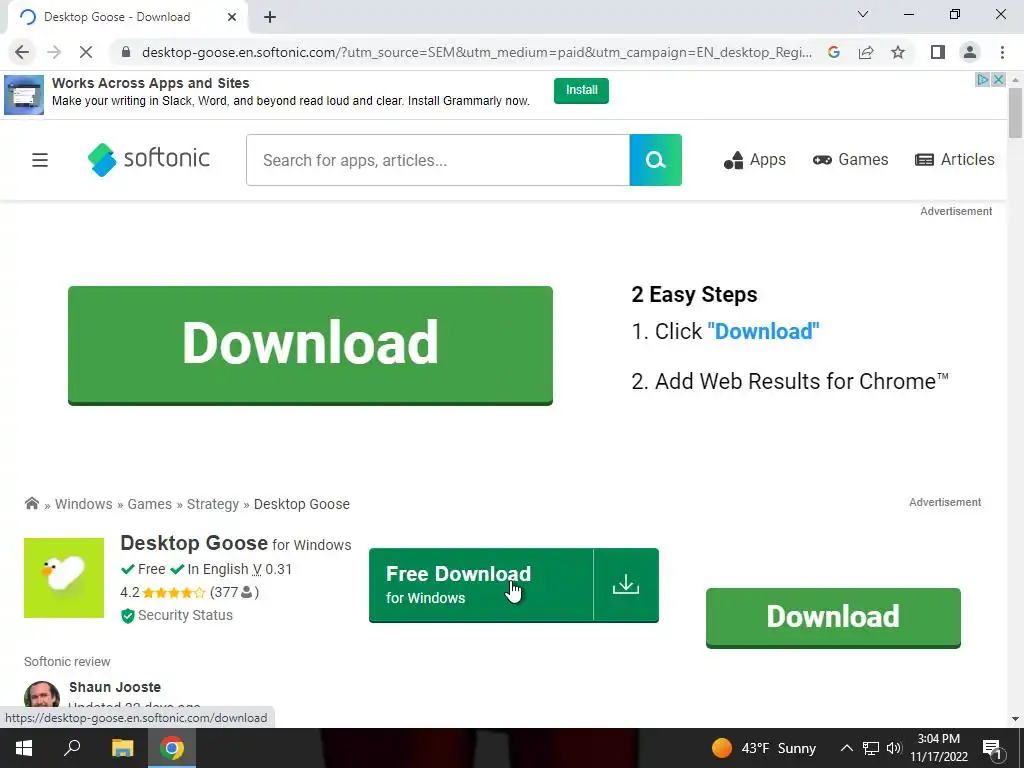
Task: Open the Articles section
Action: point(955,159)
